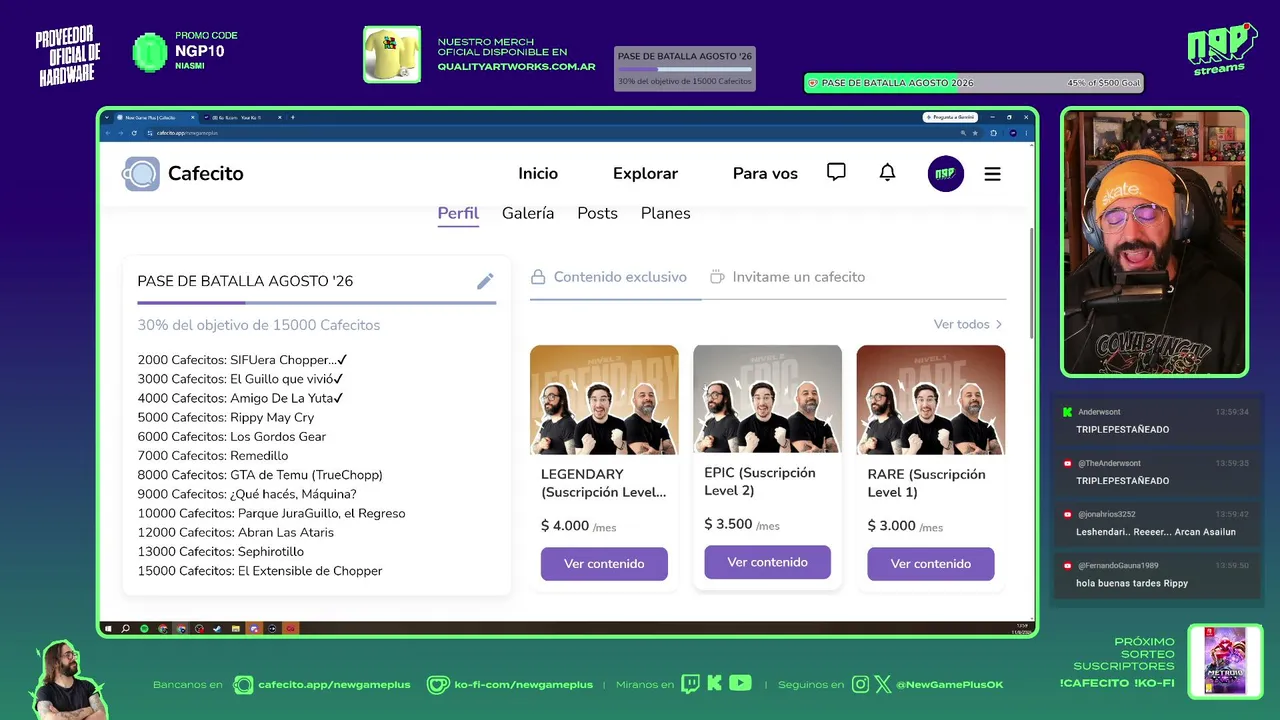Click the chevron next to Ver todos

pyautogui.click(x=999, y=324)
